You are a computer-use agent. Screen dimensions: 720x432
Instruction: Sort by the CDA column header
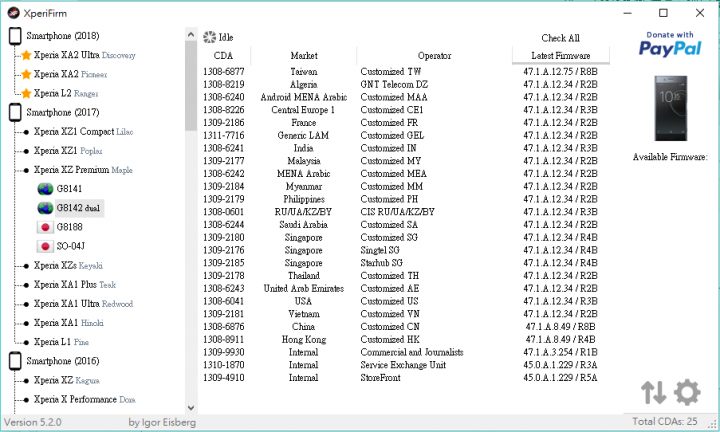(224, 56)
